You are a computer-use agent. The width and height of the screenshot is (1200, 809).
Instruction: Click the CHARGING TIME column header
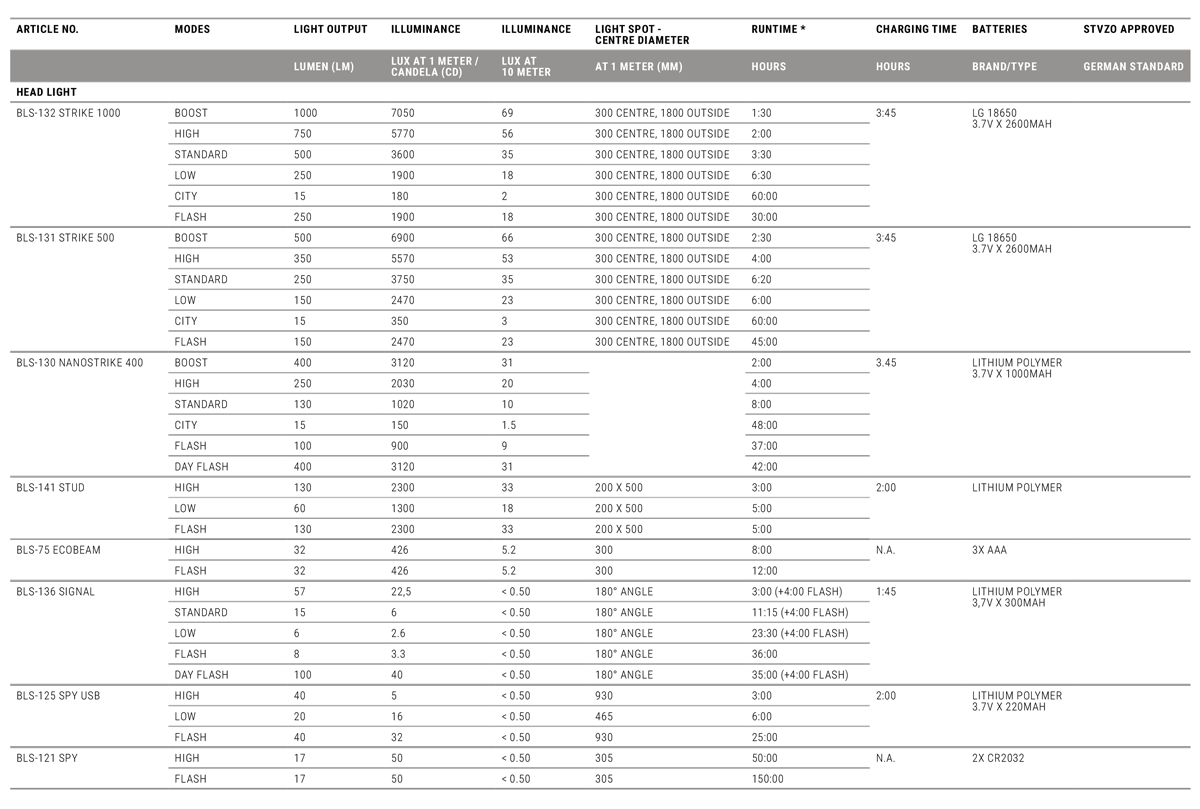click(x=916, y=30)
